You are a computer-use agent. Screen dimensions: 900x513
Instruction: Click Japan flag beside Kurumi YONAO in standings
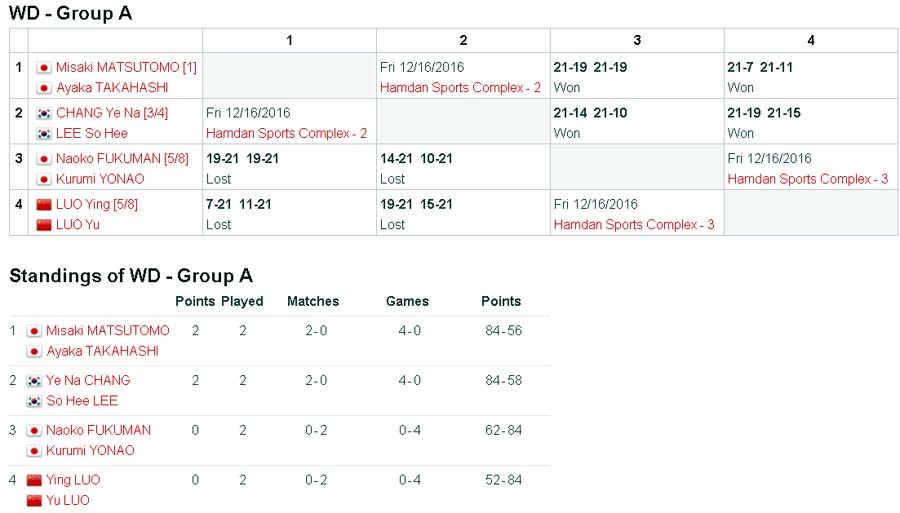(34, 451)
